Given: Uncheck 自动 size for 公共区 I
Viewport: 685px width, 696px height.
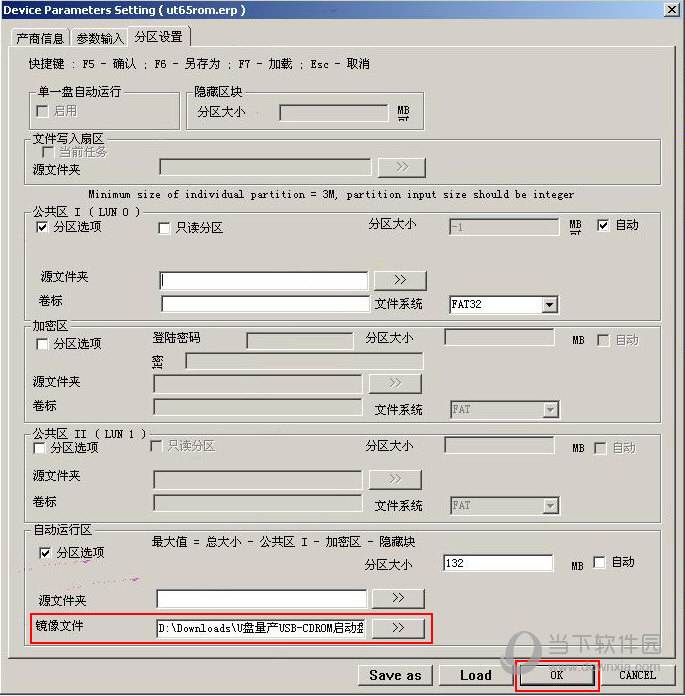Looking at the screenshot, I should pos(602,225).
